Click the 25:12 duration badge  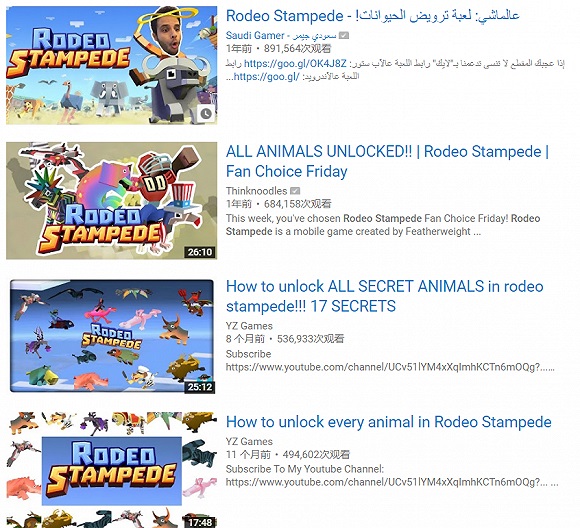[x=200, y=387]
